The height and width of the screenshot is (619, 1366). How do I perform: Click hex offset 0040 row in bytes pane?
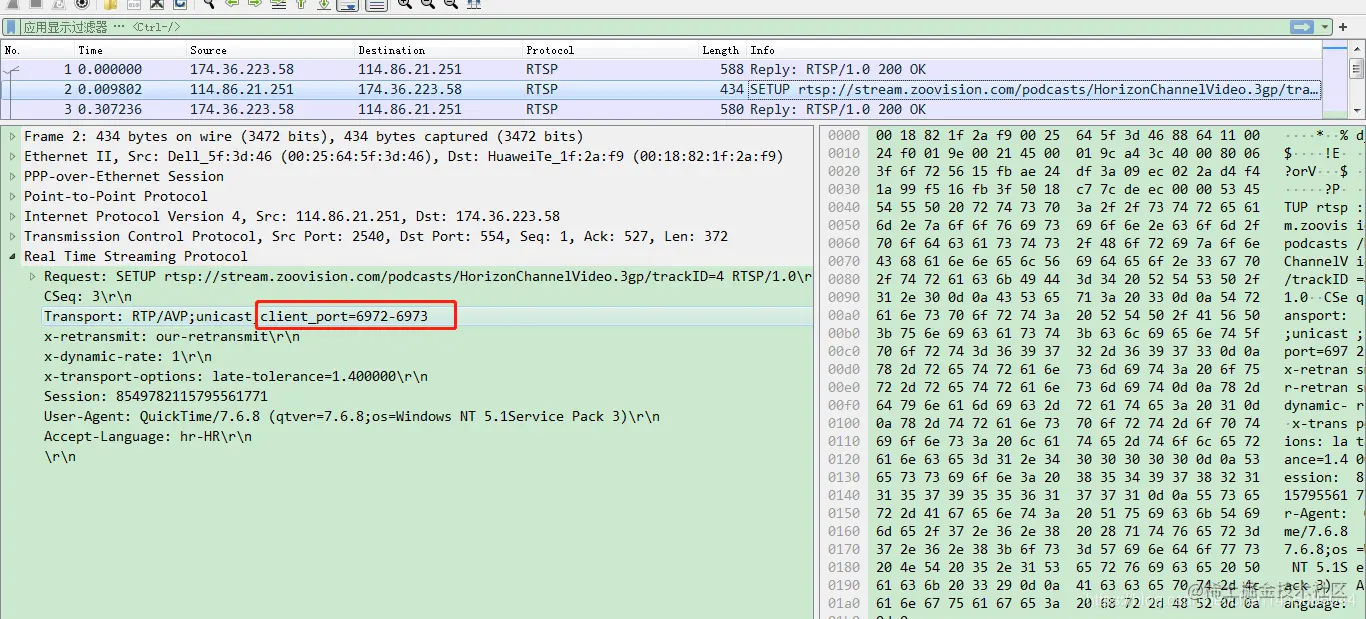click(844, 208)
